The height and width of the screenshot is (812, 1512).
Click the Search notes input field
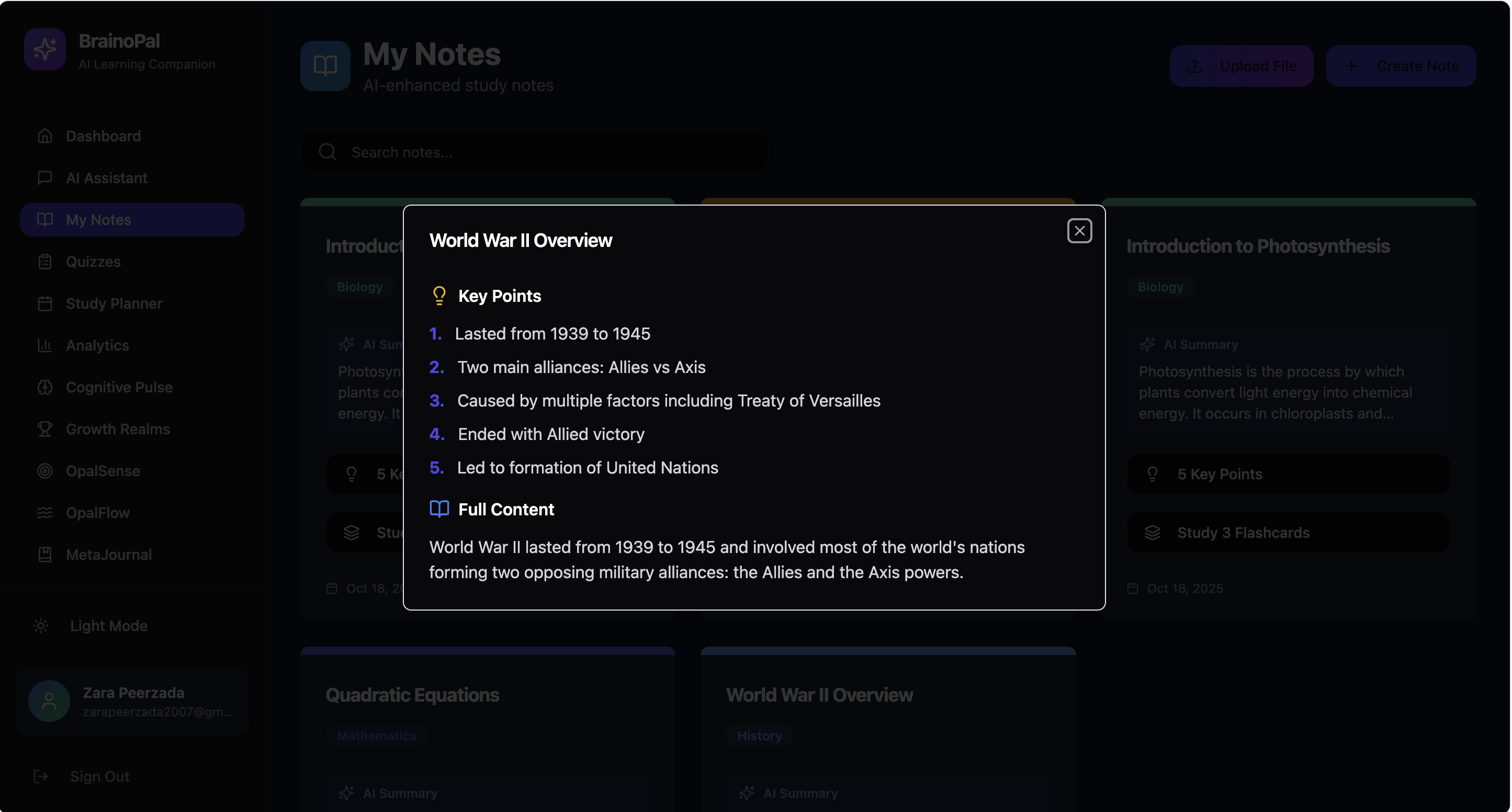(x=552, y=152)
